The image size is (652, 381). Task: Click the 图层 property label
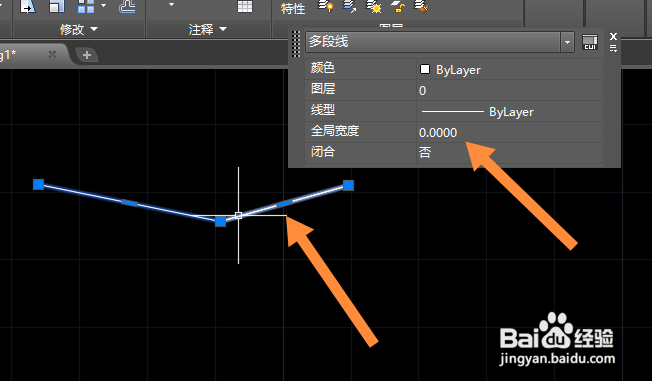pos(323,89)
